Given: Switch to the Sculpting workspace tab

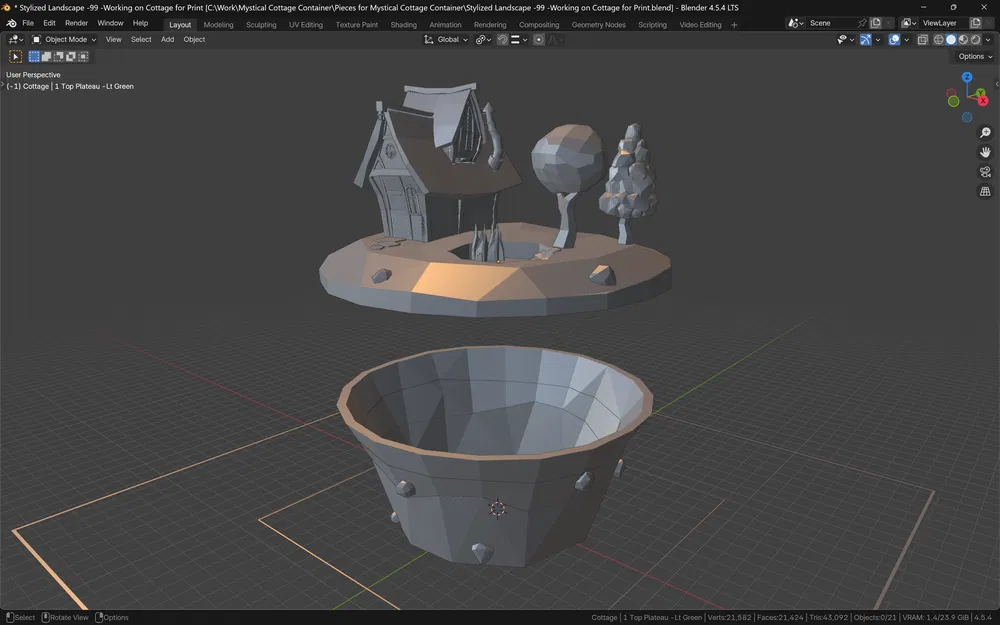Looking at the screenshot, I should point(261,24).
